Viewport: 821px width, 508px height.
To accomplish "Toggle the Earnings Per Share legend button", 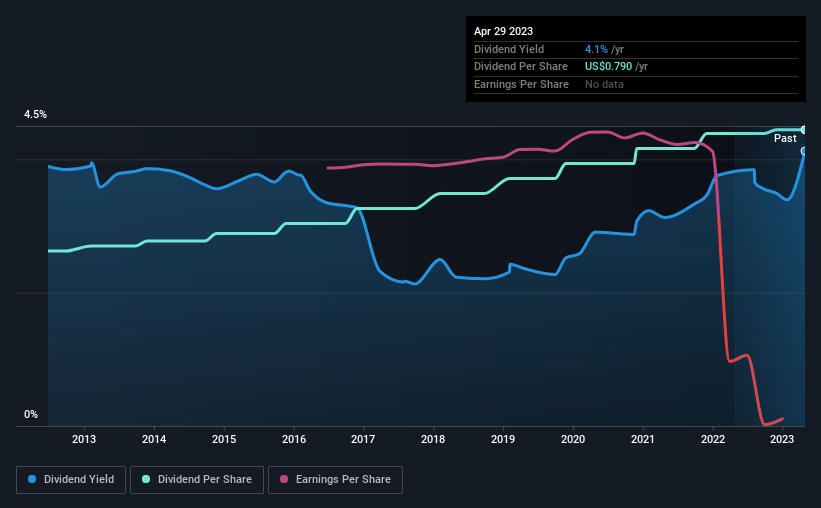I will tap(335, 480).
